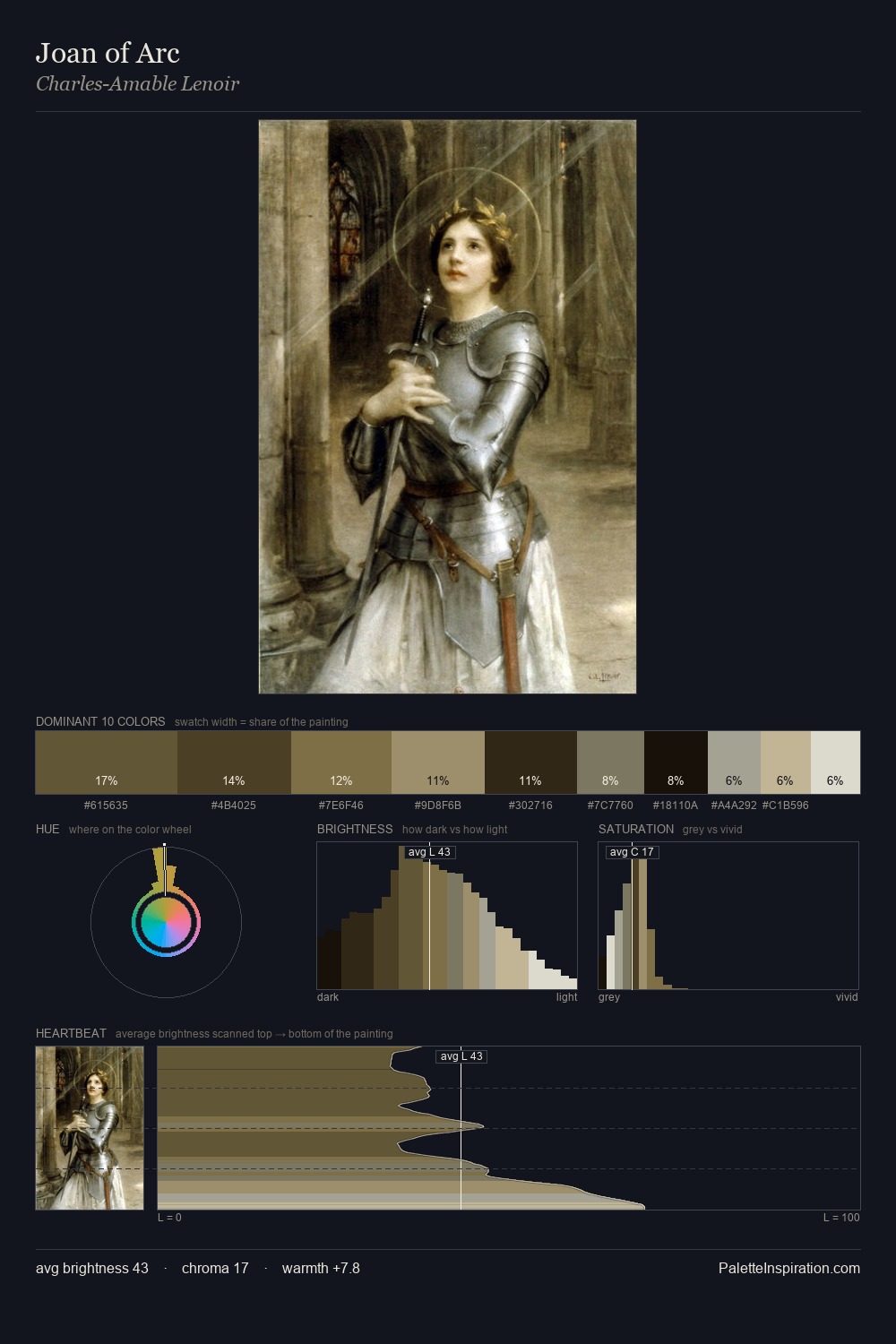Select the hex label #A4A292
Screen dimensions: 896x1344
[734, 806]
